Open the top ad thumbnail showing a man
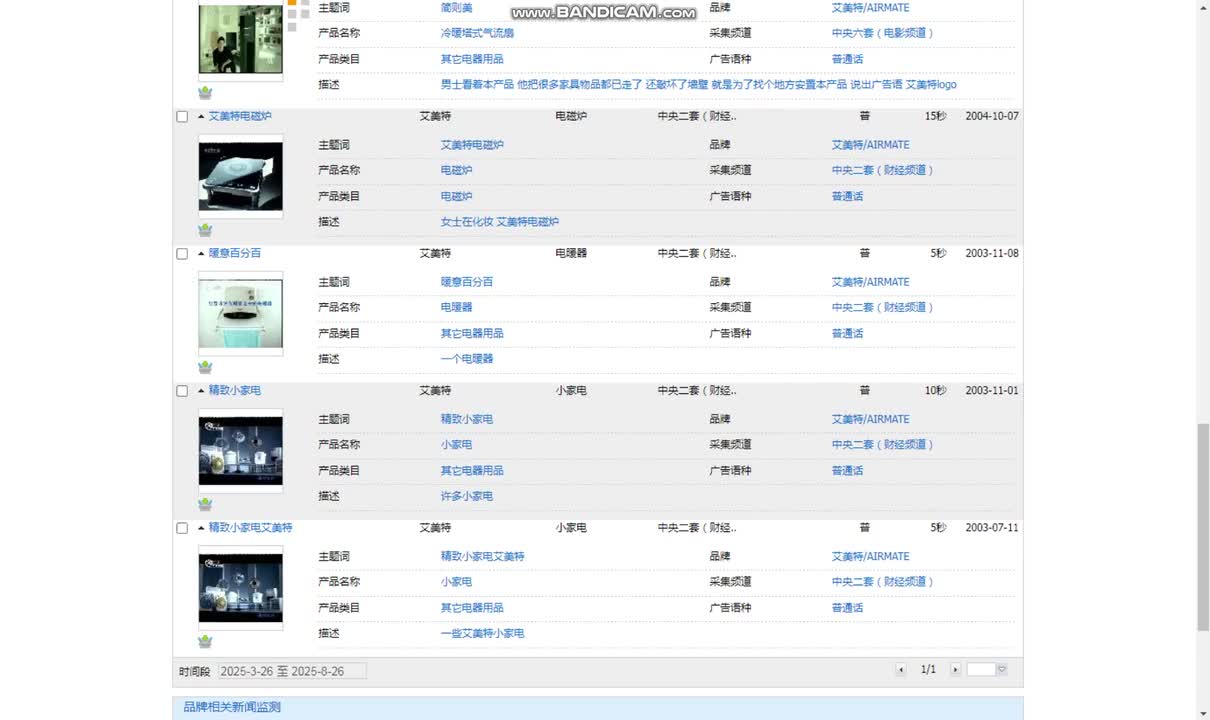1210x720 pixels. [x=240, y=40]
